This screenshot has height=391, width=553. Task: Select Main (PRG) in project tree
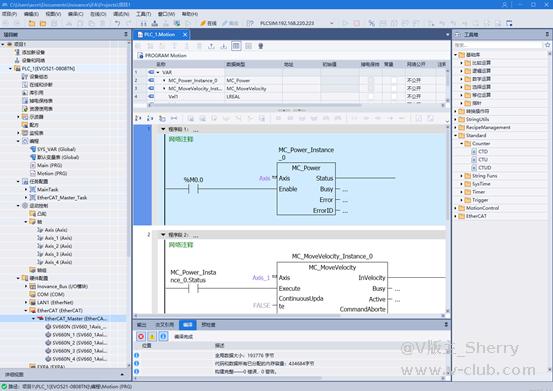point(49,165)
